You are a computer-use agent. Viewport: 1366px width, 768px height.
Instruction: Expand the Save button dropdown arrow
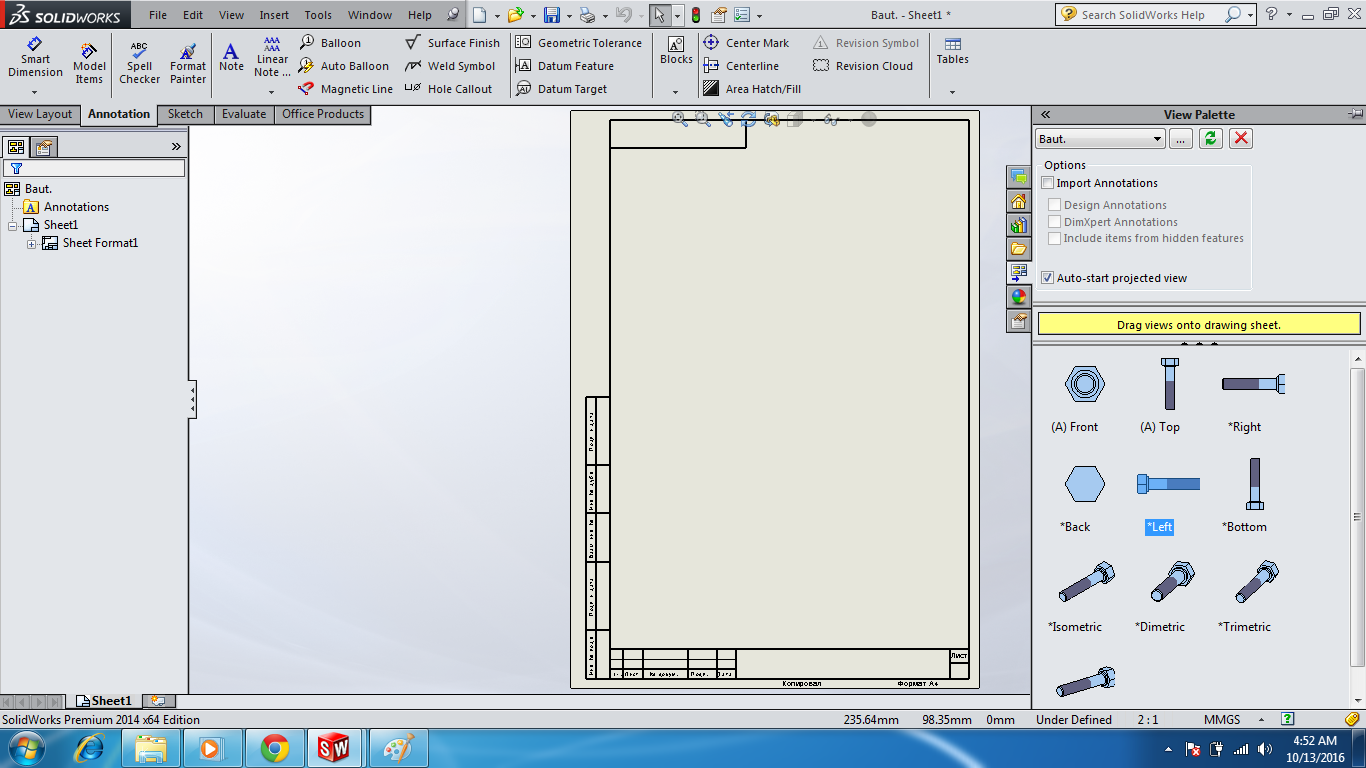click(x=570, y=16)
